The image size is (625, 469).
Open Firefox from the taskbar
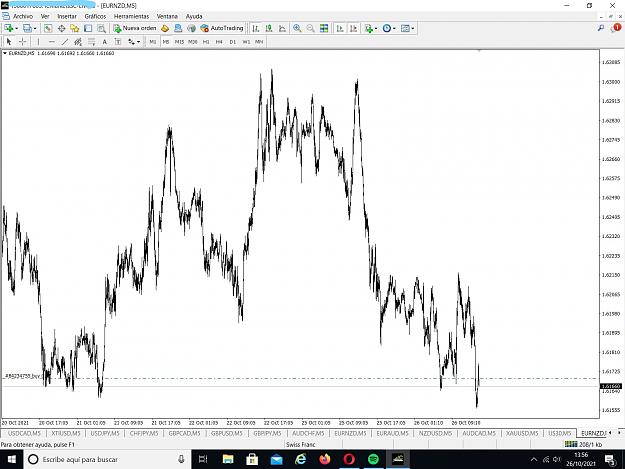[x=325, y=459]
